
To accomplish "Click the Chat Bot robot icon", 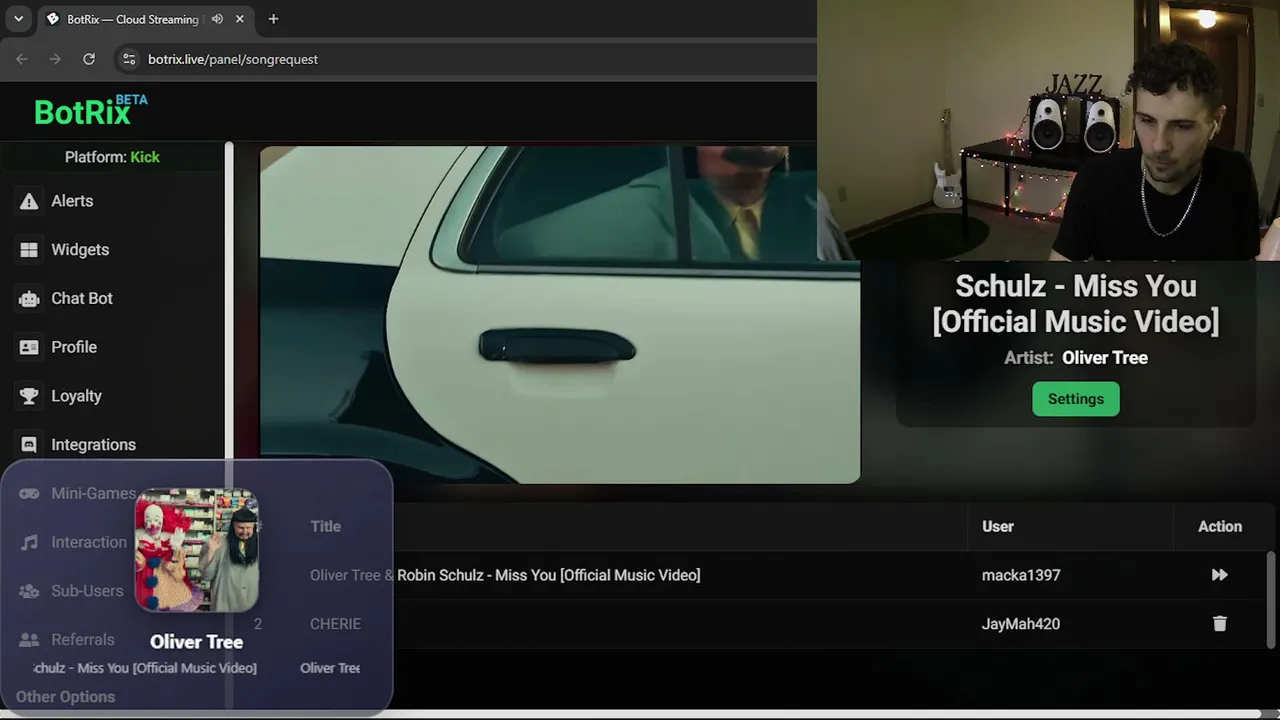I will 29,298.
